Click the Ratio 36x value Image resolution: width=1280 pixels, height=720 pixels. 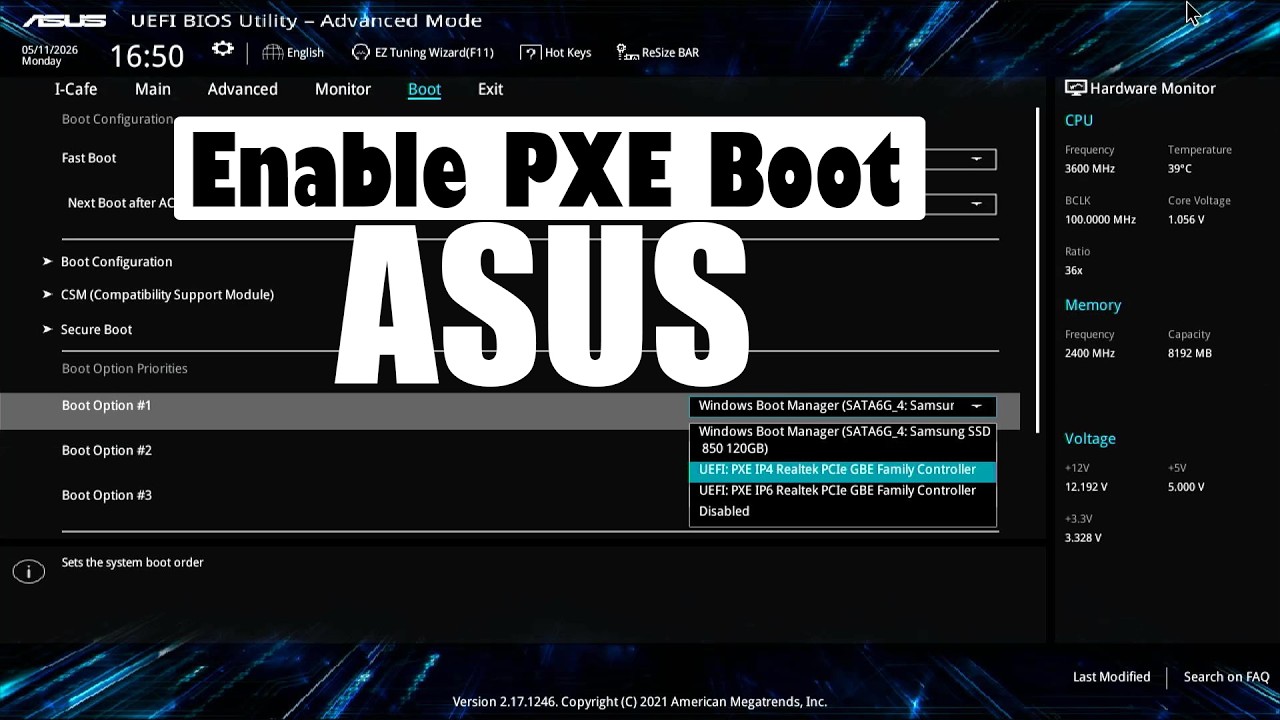pyautogui.click(x=1074, y=271)
